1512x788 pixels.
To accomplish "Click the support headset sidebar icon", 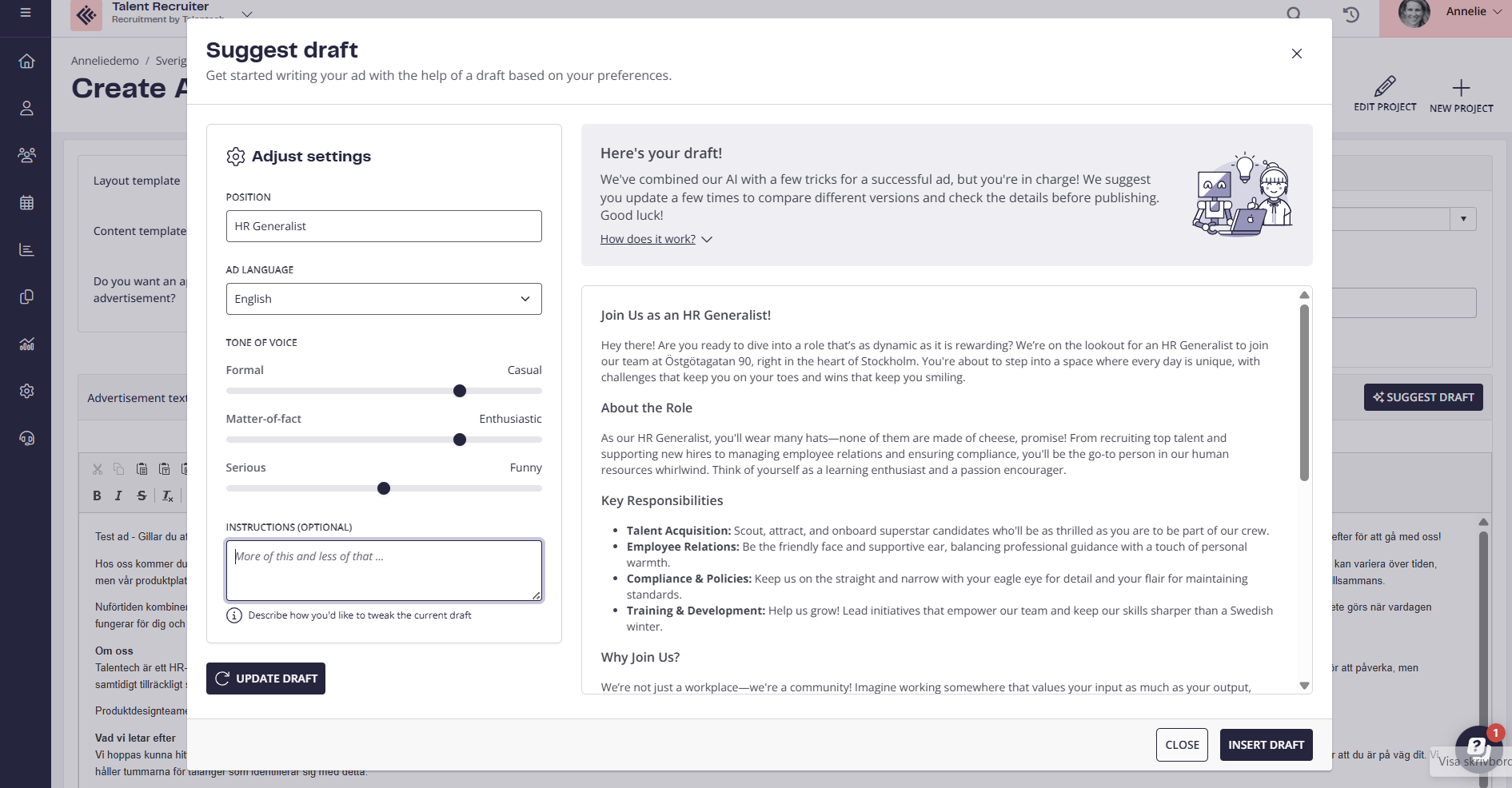I will pyautogui.click(x=26, y=438).
